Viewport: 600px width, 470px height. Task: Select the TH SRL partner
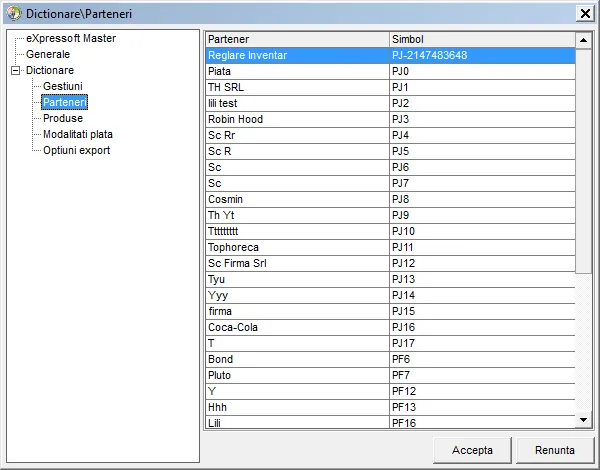coord(297,88)
